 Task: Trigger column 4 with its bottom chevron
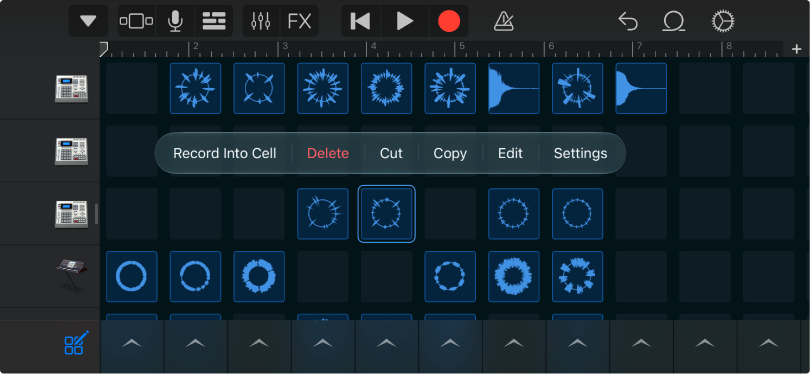click(323, 343)
